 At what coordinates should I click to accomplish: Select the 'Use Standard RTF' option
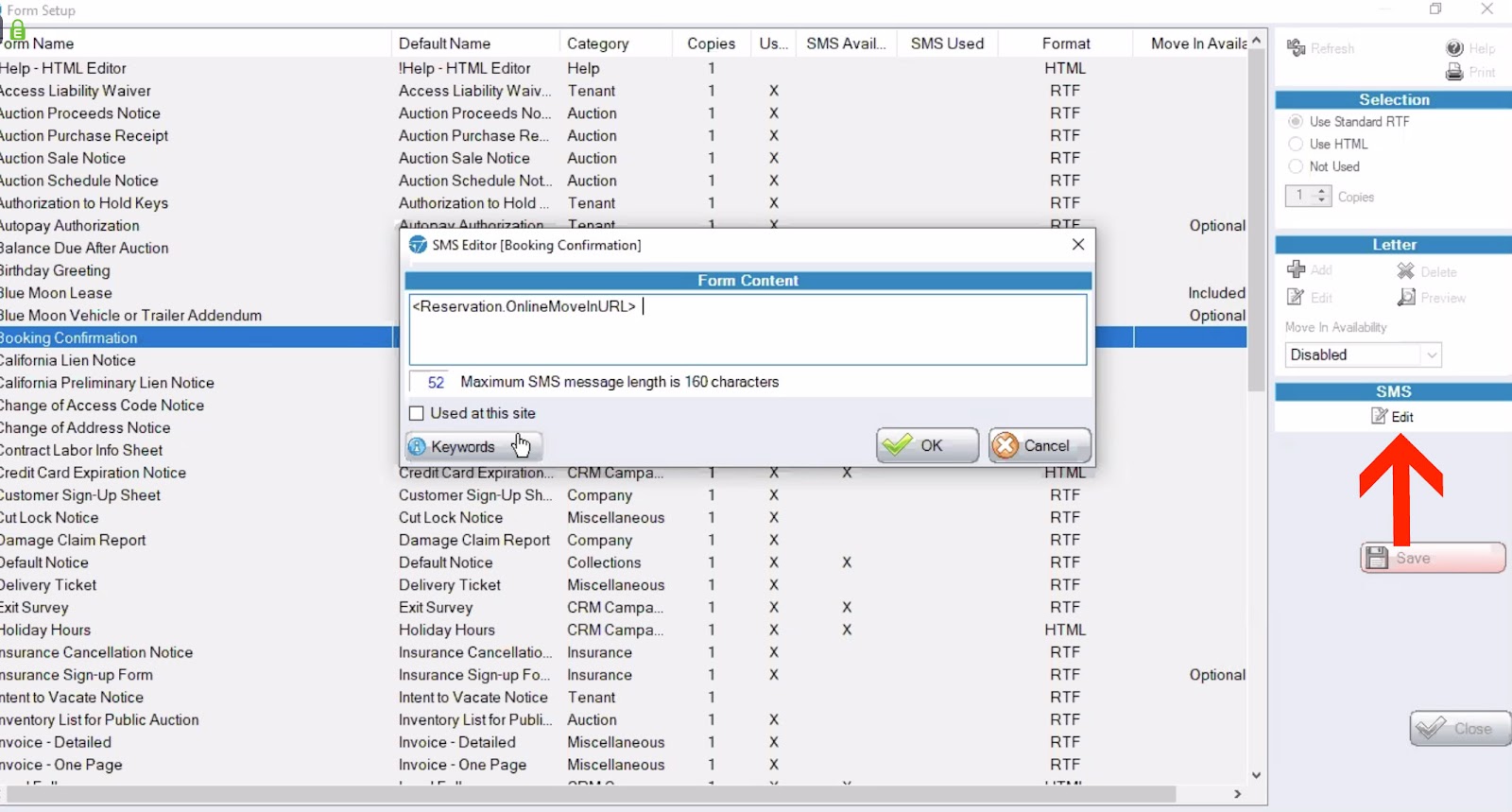click(x=1296, y=121)
